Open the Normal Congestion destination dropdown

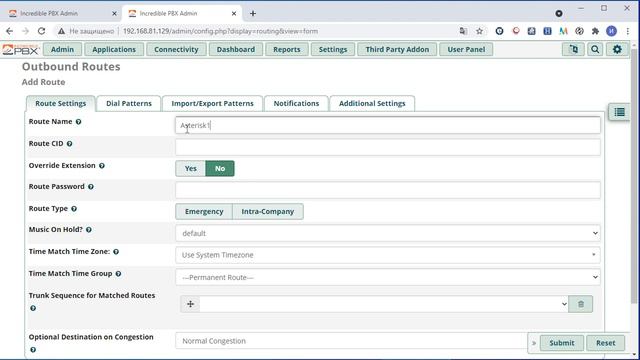pyautogui.click(x=351, y=341)
